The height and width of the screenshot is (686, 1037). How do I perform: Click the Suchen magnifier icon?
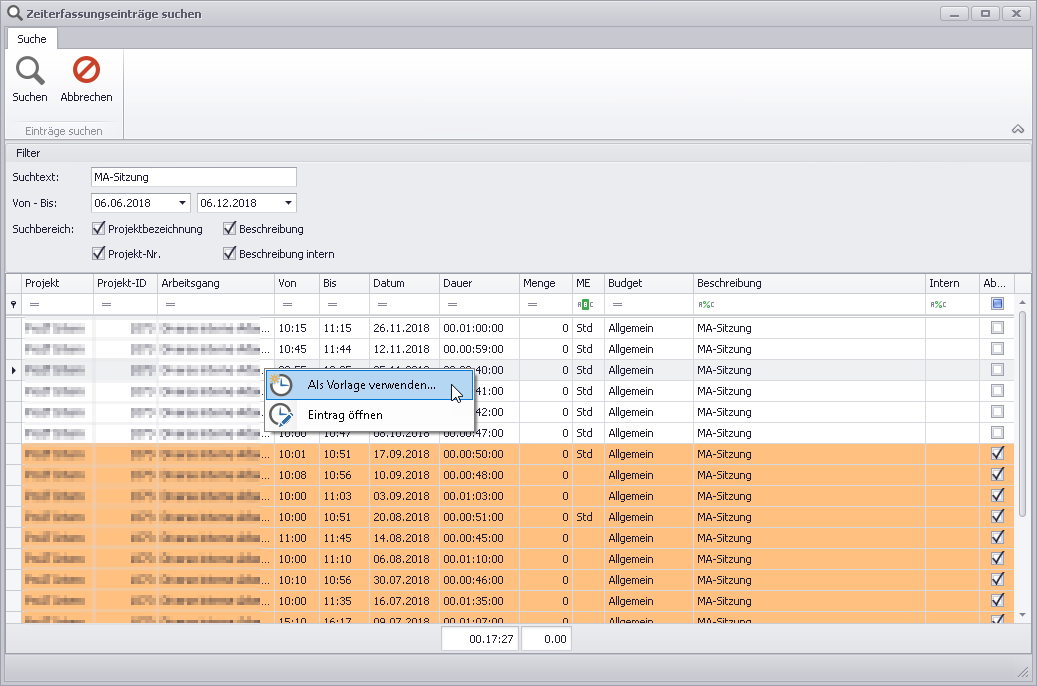click(30, 71)
